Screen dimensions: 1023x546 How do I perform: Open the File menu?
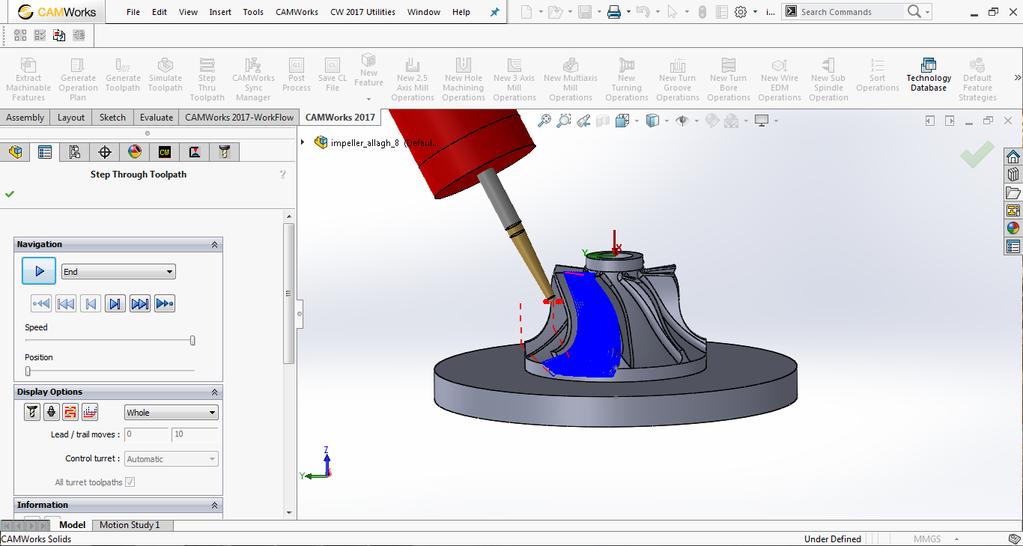pyautogui.click(x=133, y=12)
